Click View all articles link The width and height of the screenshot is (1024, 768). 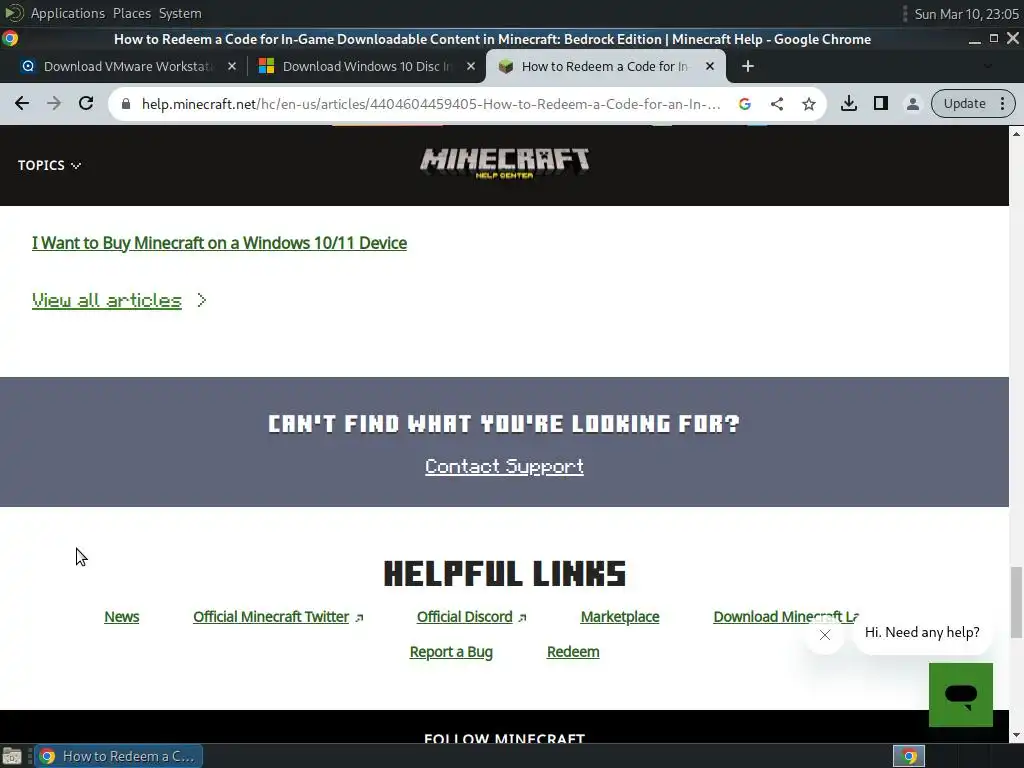pyautogui.click(x=106, y=300)
